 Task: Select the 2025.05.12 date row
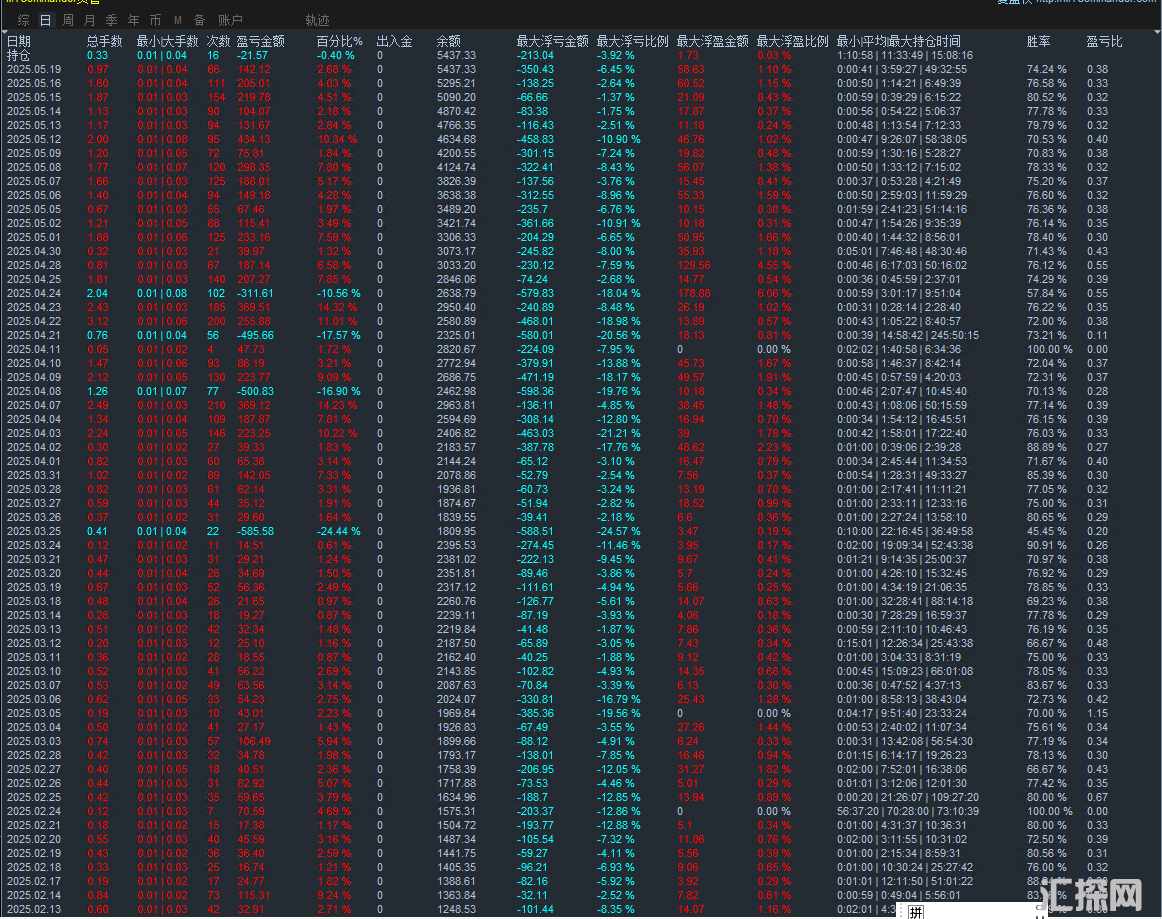coord(34,139)
